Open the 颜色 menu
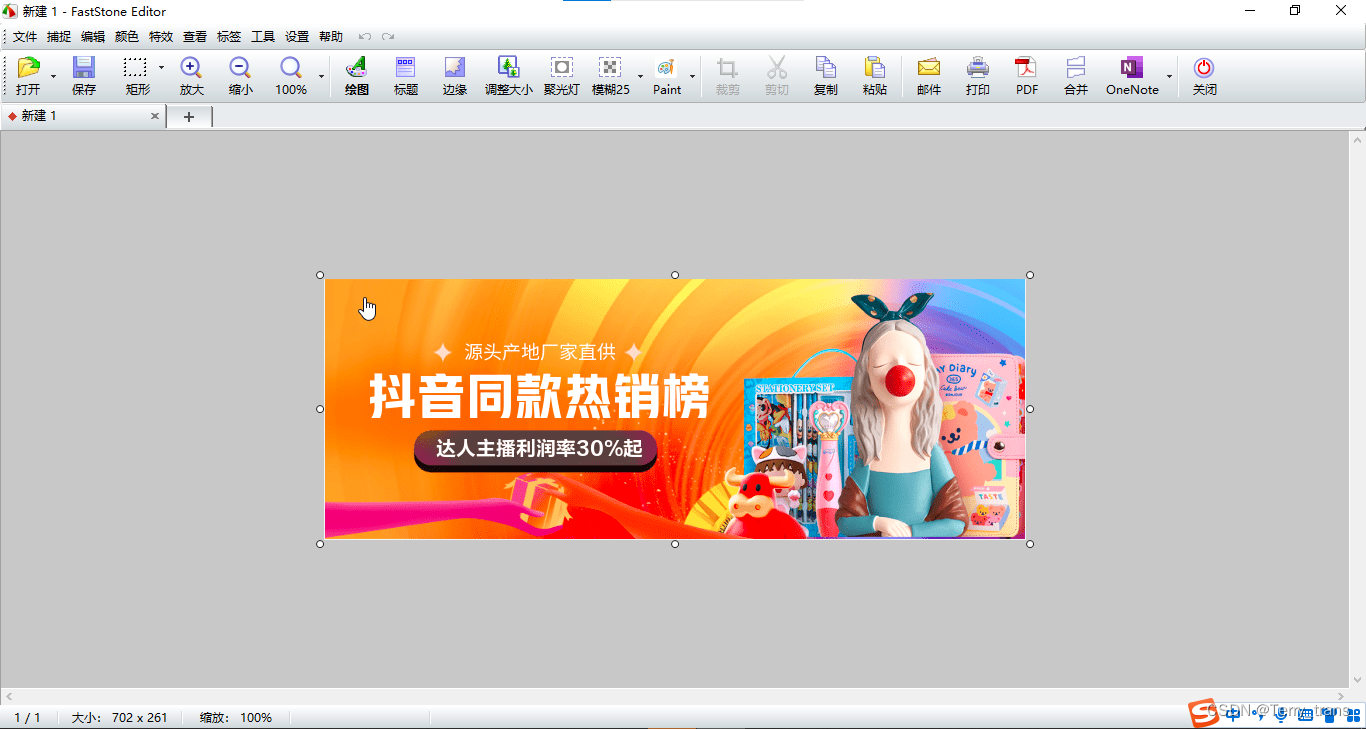The width and height of the screenshot is (1366, 729). coord(127,37)
